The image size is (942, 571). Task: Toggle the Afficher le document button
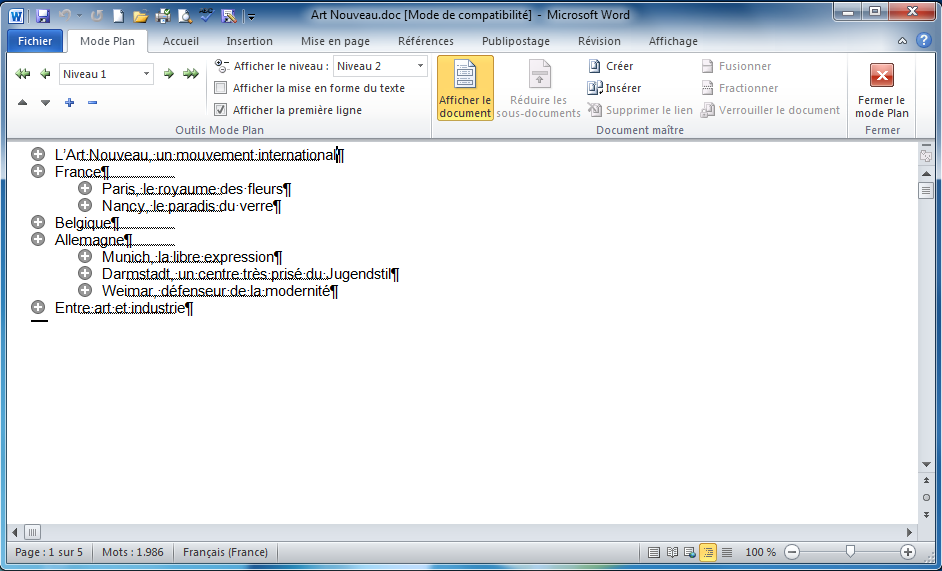click(465, 88)
